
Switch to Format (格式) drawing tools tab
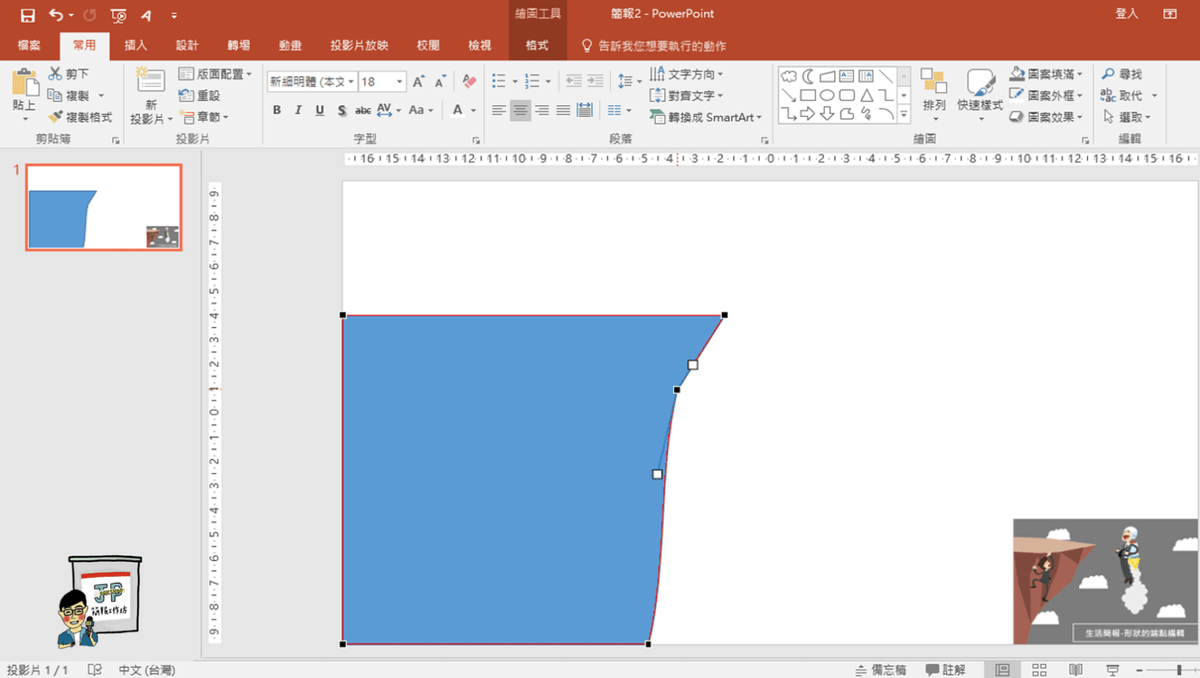tap(537, 46)
